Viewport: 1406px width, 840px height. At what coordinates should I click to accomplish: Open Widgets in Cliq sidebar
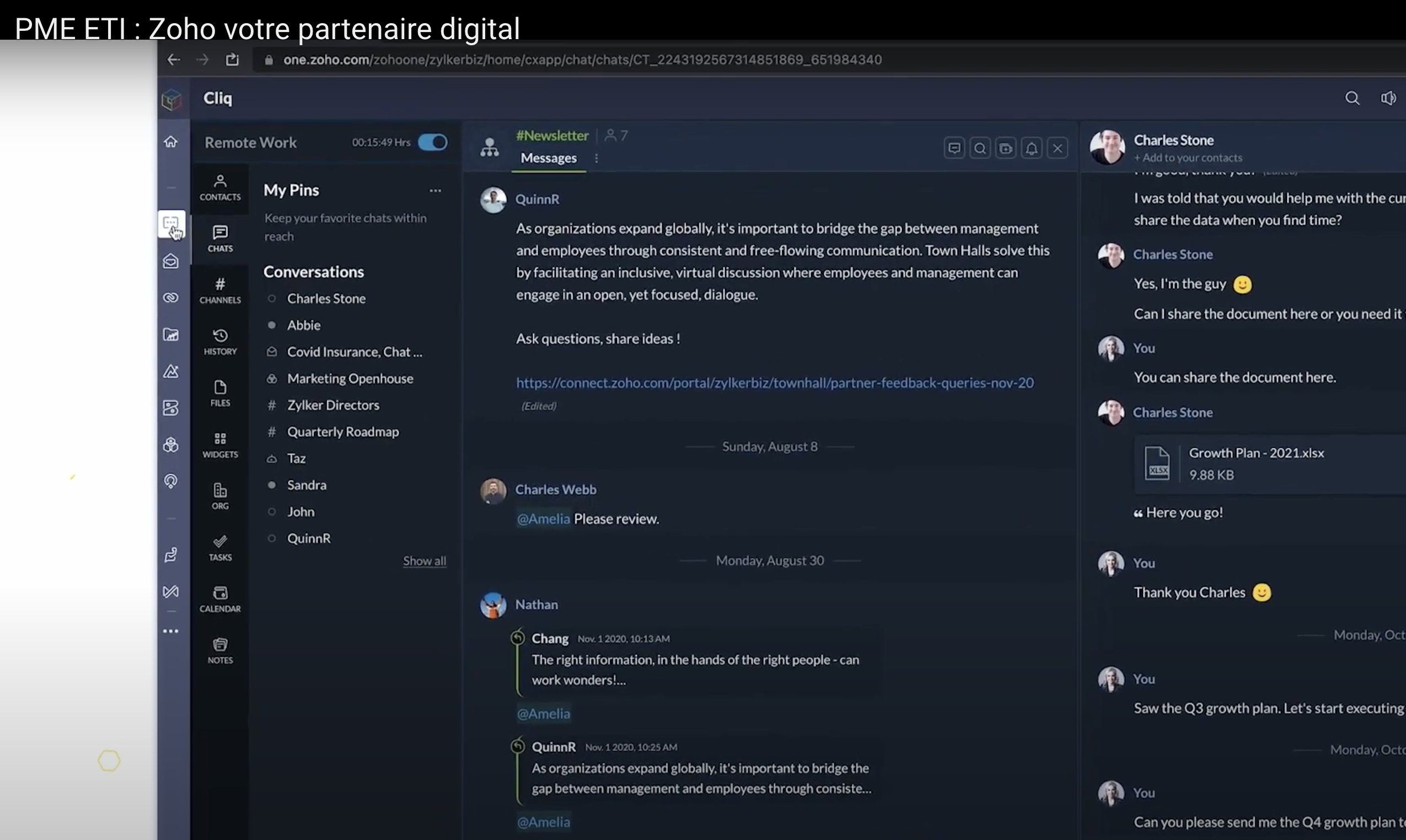tap(220, 445)
